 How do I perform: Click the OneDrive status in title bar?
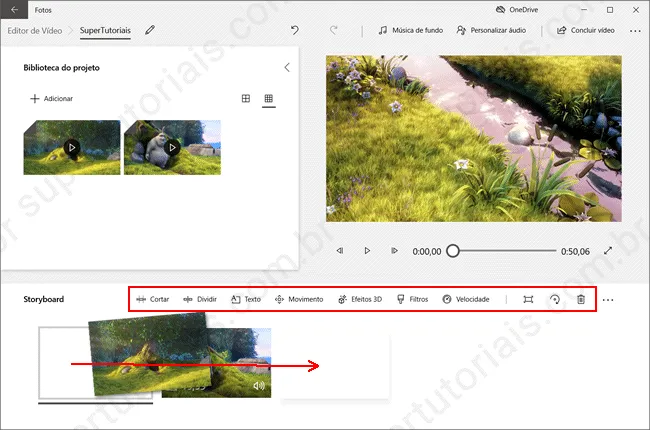click(x=517, y=10)
